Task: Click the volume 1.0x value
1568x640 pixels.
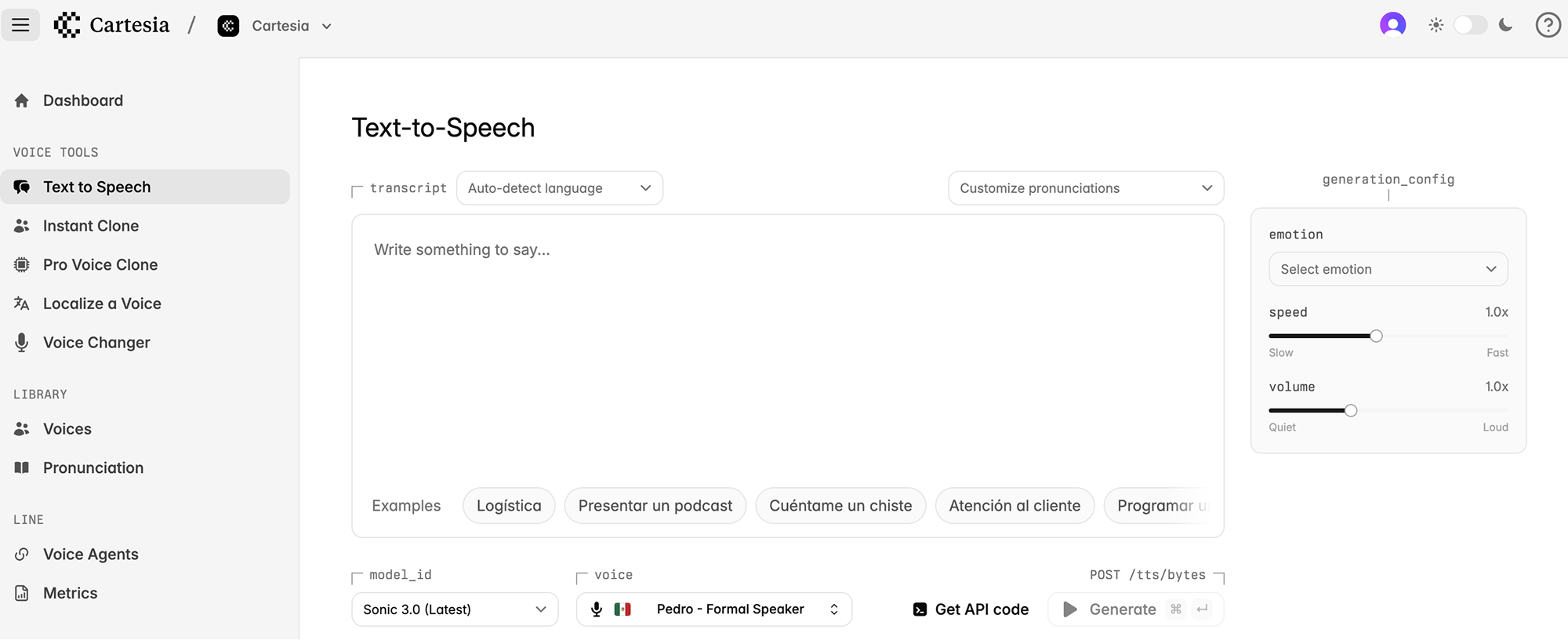Action: point(1496,387)
